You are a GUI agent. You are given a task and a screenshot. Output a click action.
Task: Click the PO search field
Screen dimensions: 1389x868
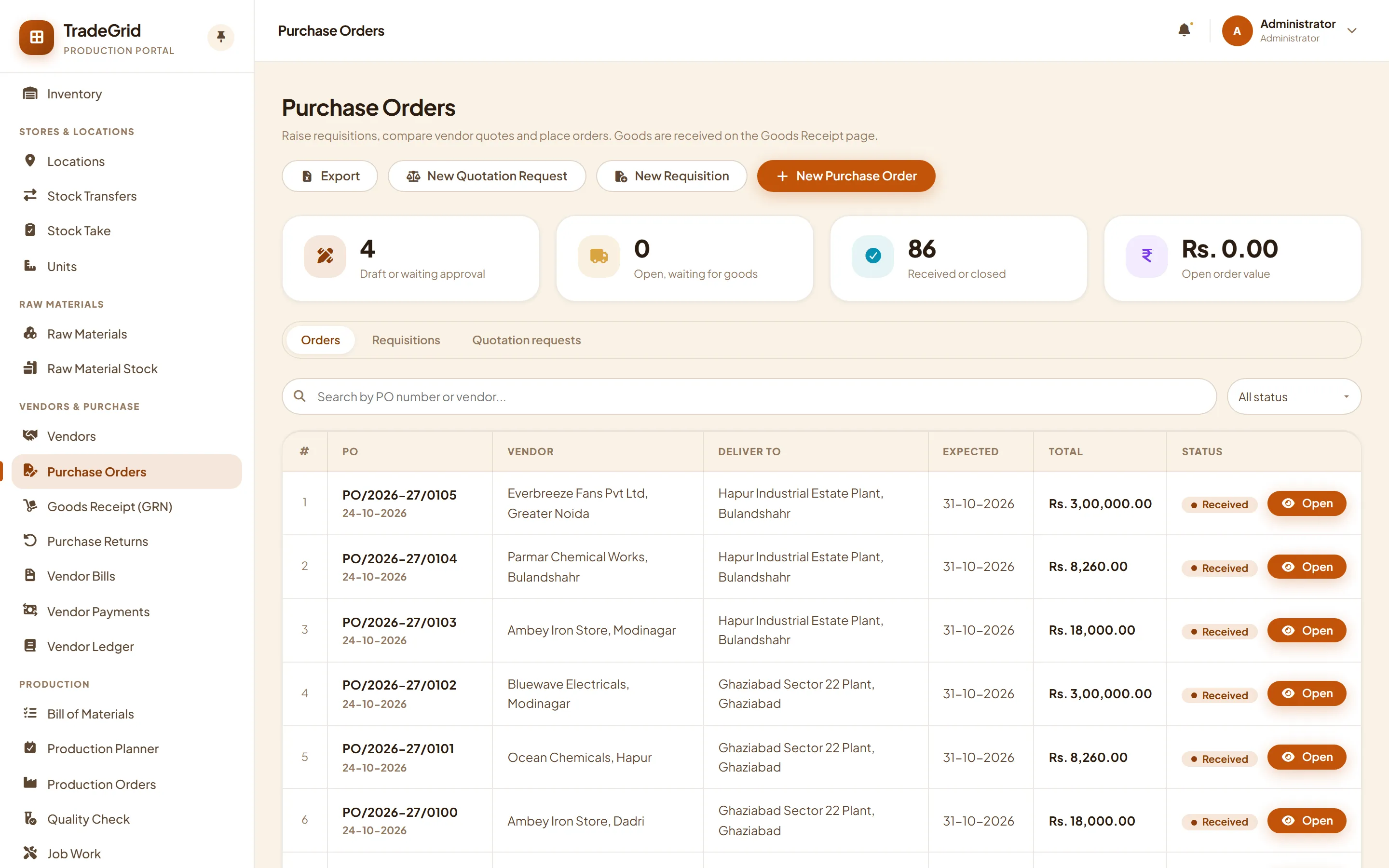(749, 397)
